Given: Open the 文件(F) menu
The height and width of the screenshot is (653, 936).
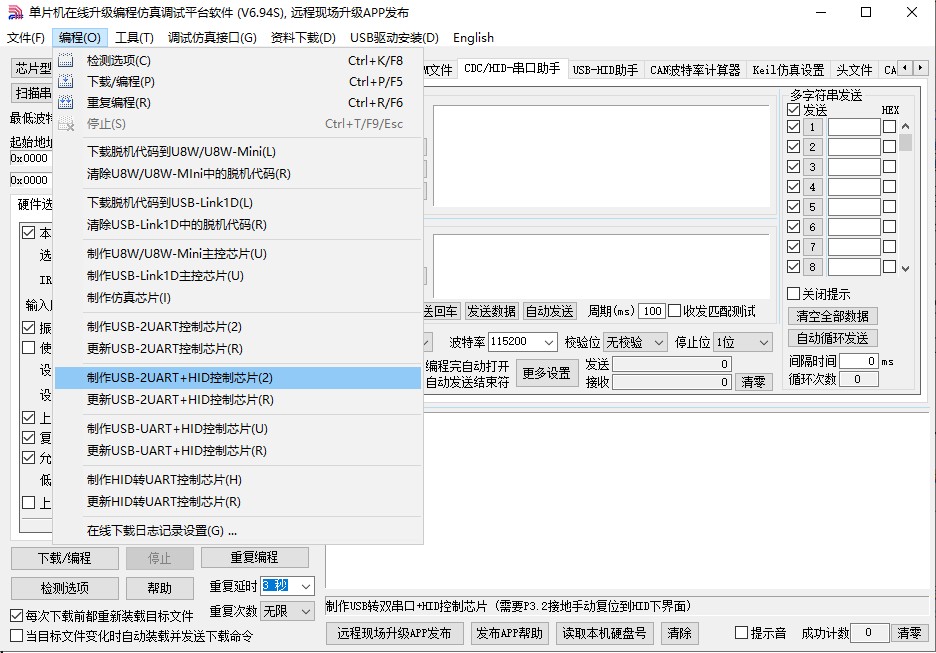Looking at the screenshot, I should [x=26, y=38].
